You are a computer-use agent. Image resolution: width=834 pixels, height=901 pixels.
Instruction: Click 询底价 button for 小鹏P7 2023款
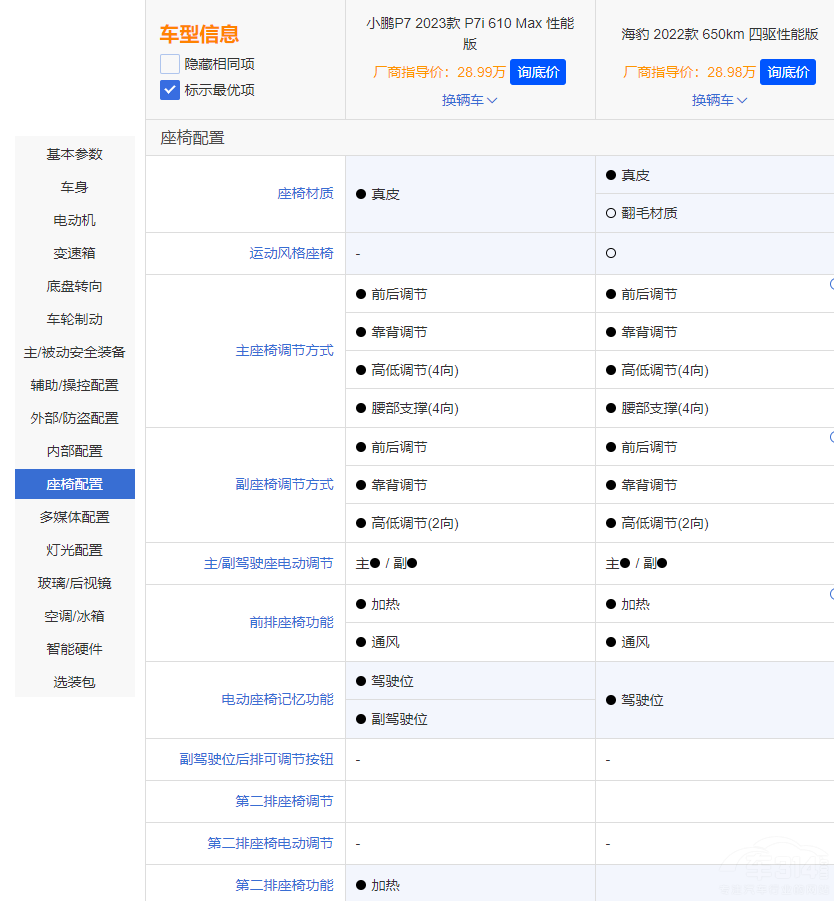point(537,72)
